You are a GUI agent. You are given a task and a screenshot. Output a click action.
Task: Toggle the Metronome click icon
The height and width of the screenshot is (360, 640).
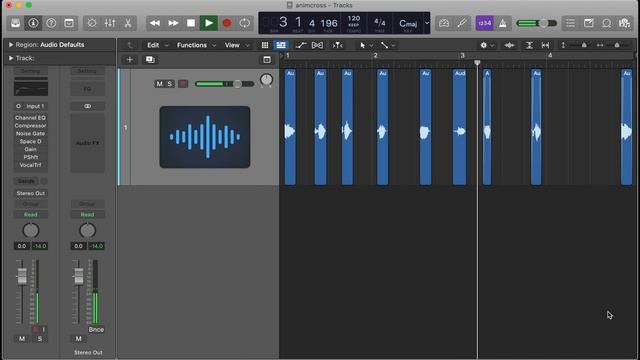point(502,23)
